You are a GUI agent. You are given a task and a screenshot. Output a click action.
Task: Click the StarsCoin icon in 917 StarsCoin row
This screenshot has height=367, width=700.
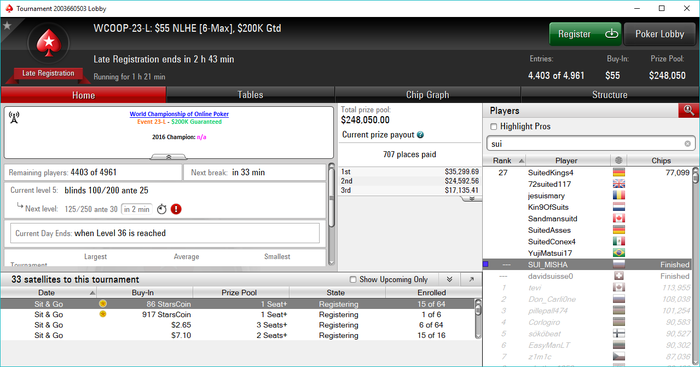point(103,314)
